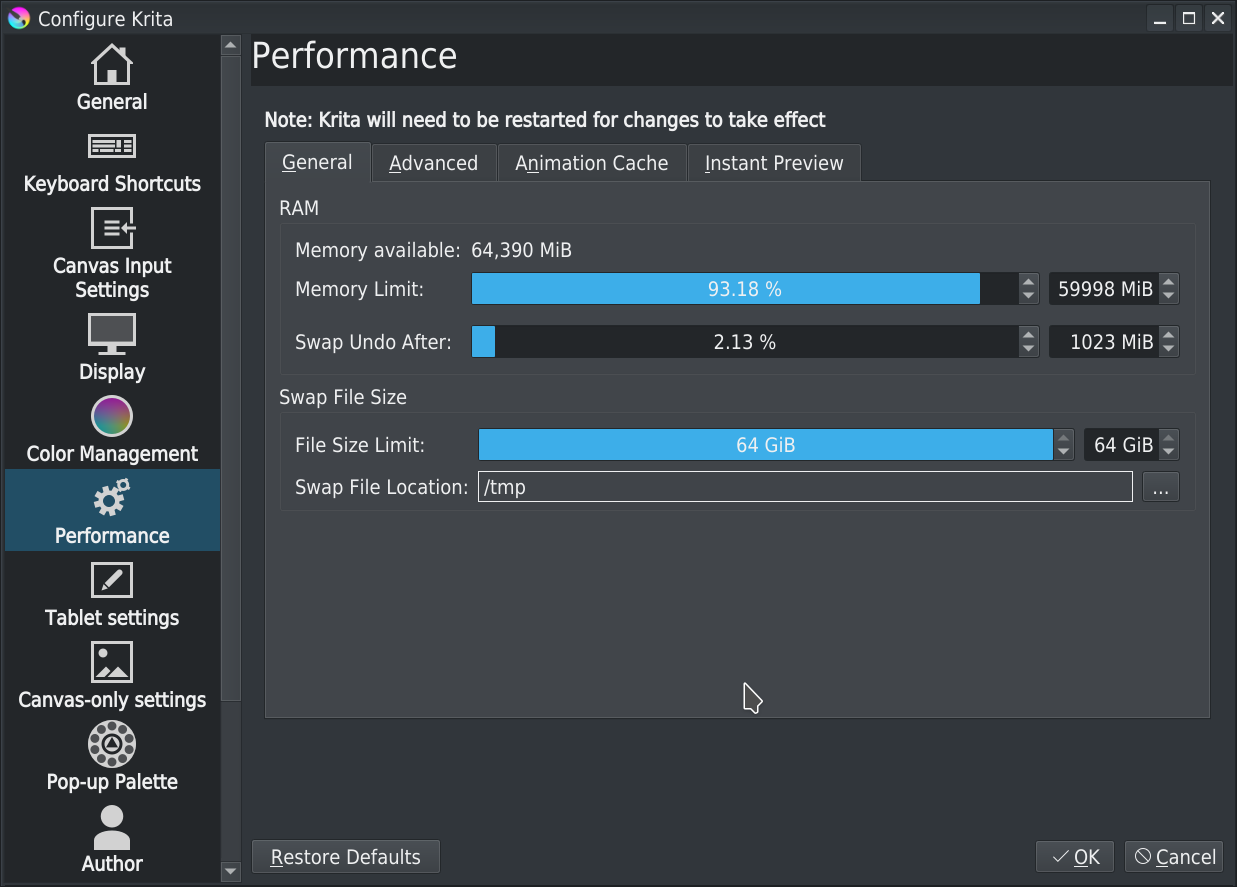
Task: Increase File Size Limit GiB spinbox
Action: coord(1168,437)
